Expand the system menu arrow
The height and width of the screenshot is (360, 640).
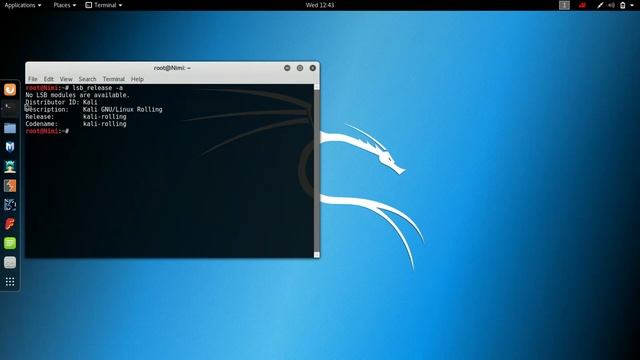tap(632, 5)
